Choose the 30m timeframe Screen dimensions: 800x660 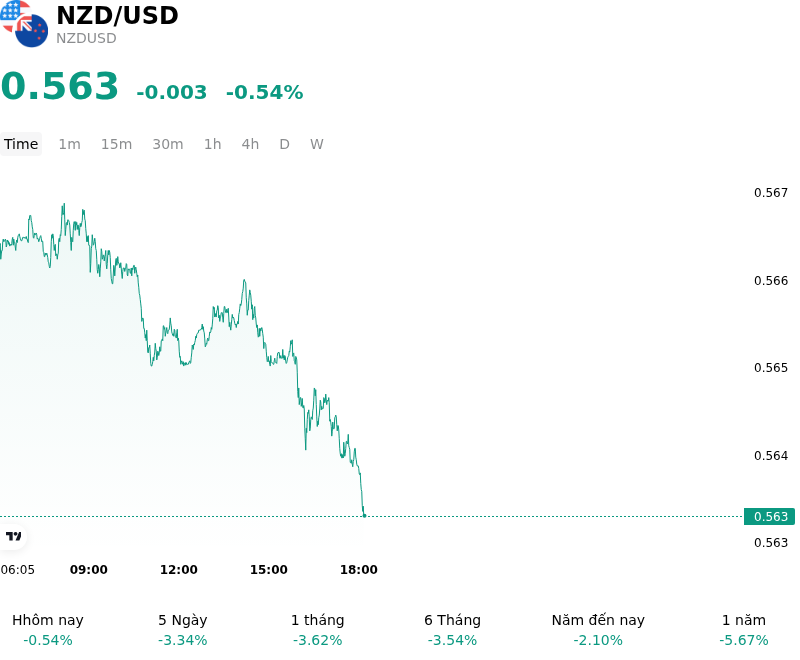point(168,144)
